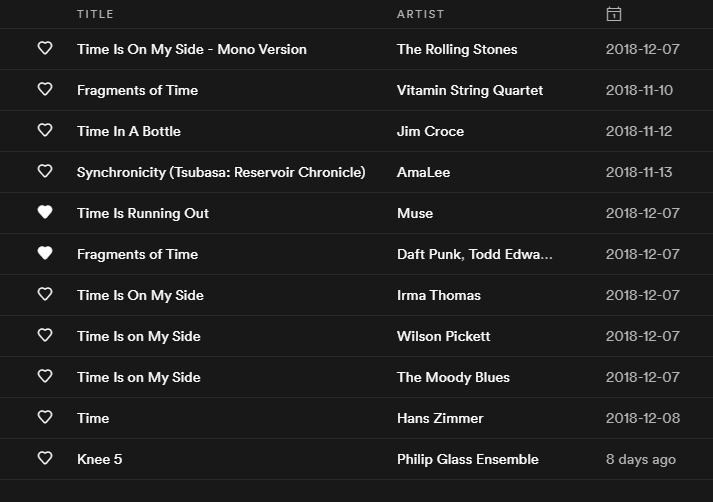Open Jim Croce artist page
This screenshot has width=713, height=502.
click(x=430, y=131)
